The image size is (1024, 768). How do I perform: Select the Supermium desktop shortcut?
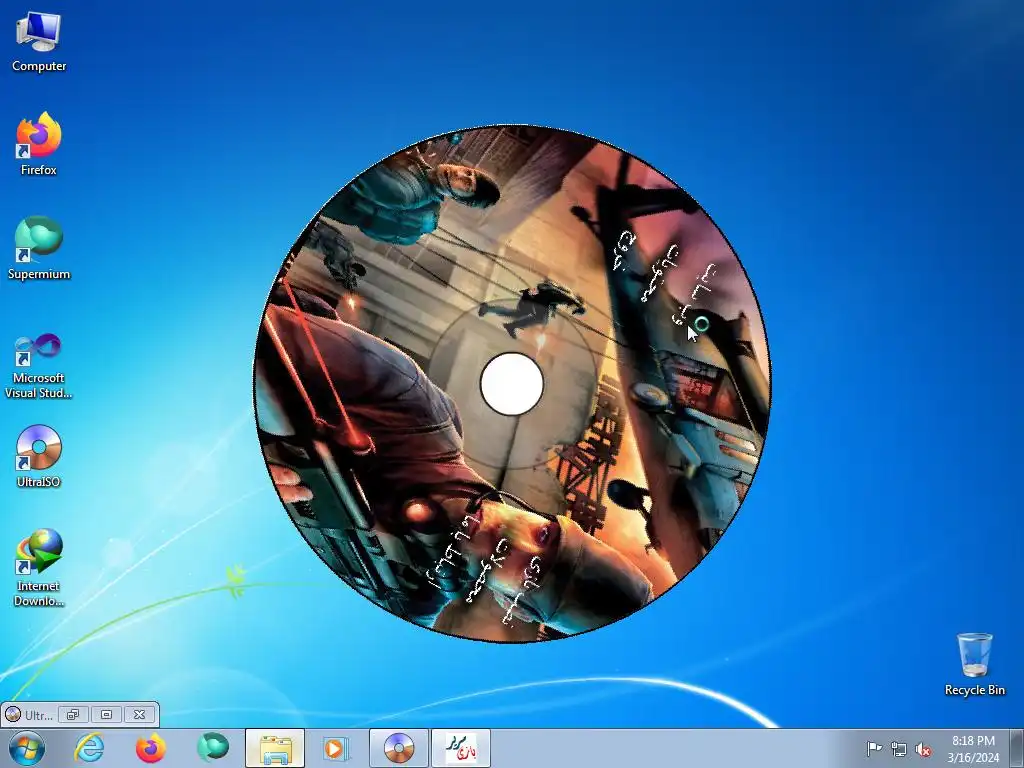point(39,249)
